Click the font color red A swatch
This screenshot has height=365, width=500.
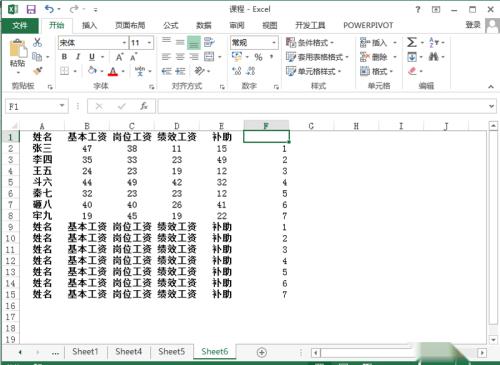113,71
